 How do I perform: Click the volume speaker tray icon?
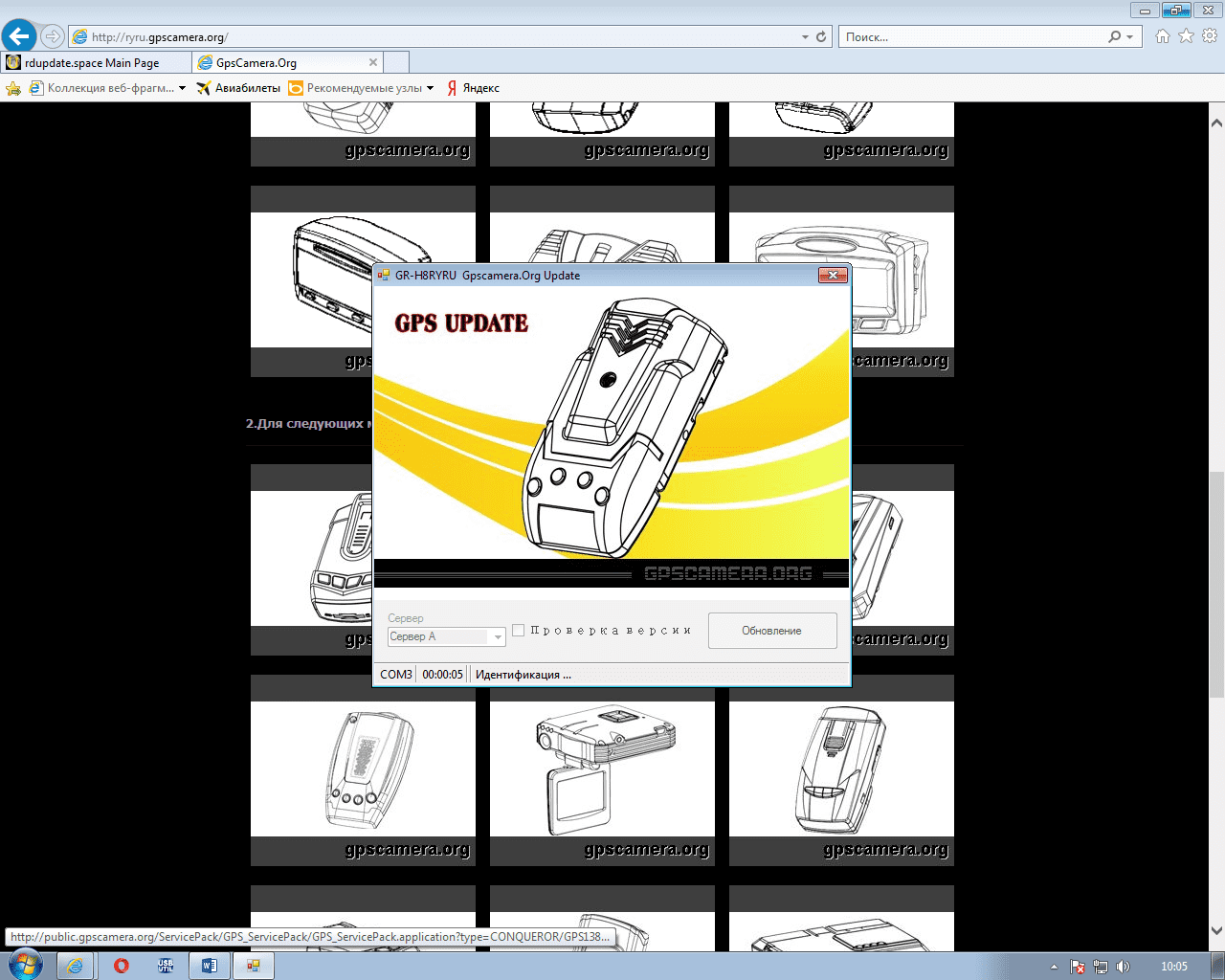(1123, 967)
